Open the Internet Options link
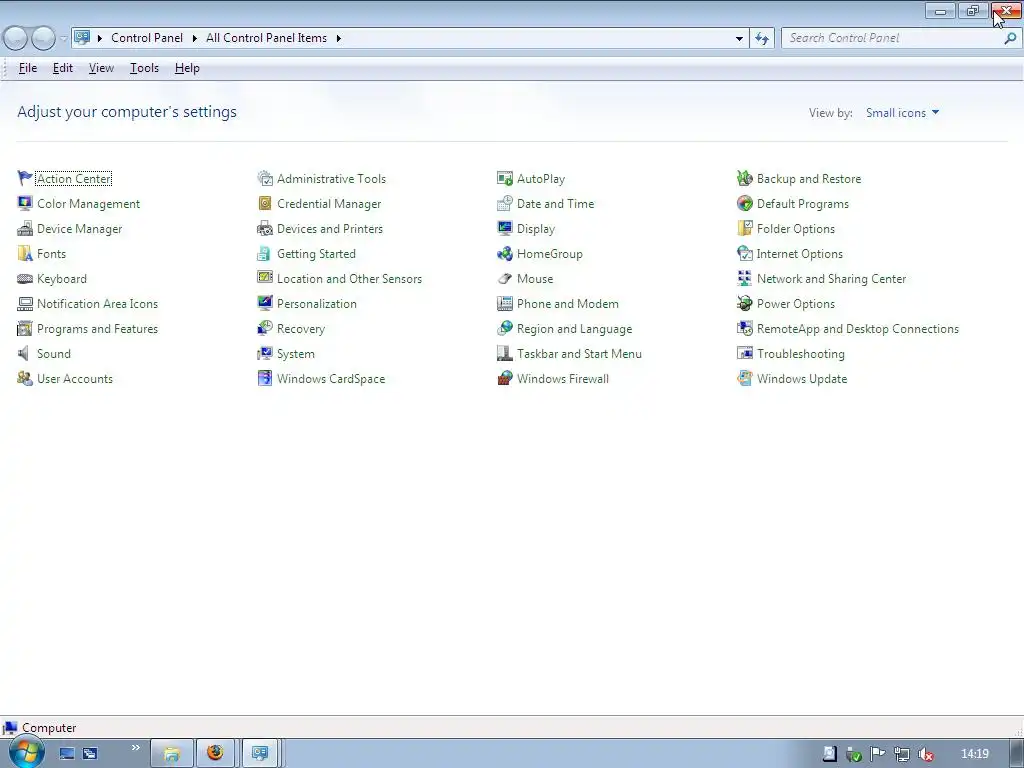 click(799, 254)
